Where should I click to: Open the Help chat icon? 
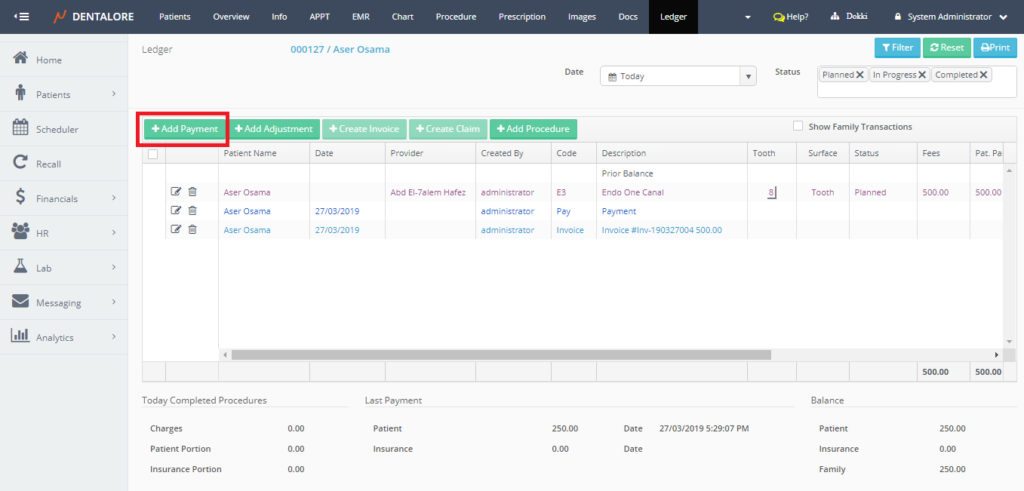(779, 17)
